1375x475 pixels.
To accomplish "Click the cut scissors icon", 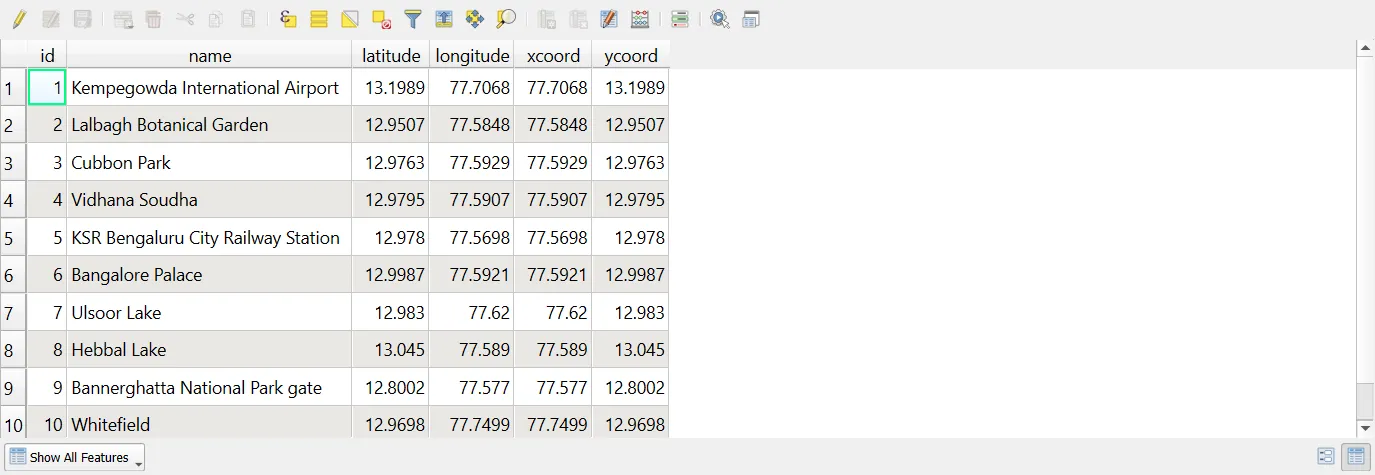I will (185, 19).
